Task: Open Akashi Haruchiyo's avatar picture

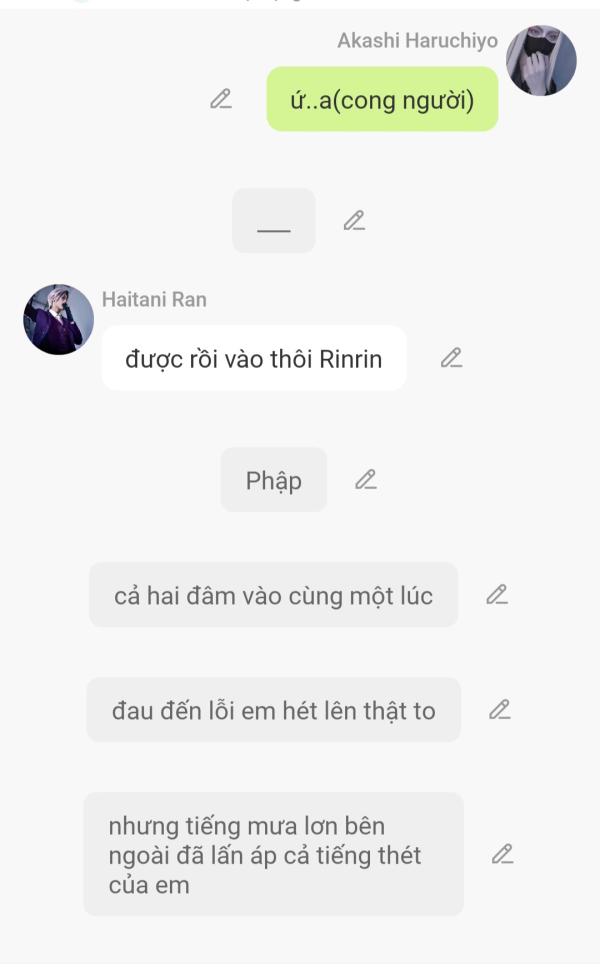Action: point(541,60)
